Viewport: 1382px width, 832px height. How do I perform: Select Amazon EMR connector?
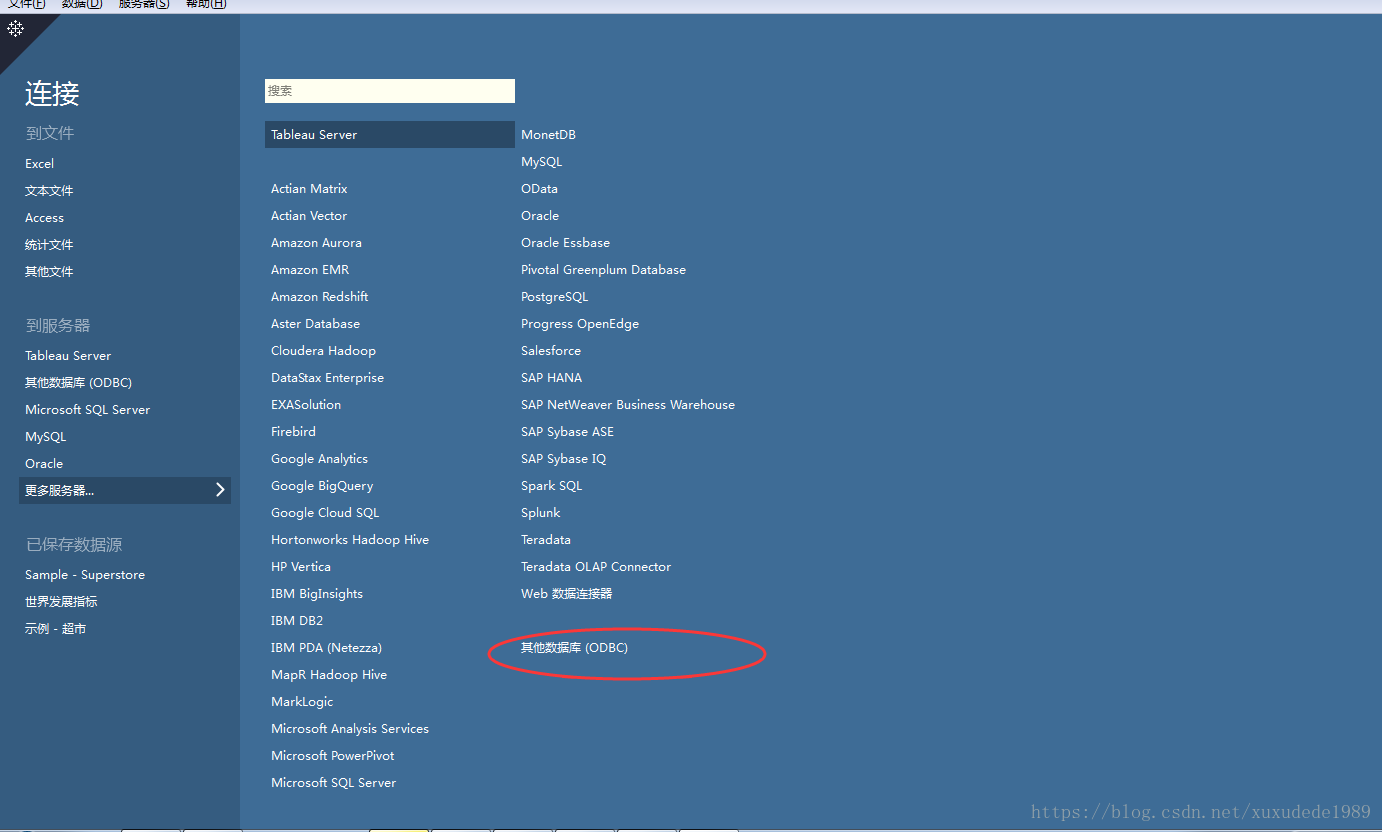pos(310,270)
